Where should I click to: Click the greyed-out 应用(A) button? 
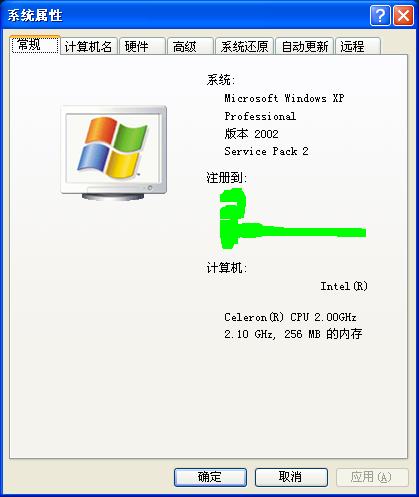372,477
